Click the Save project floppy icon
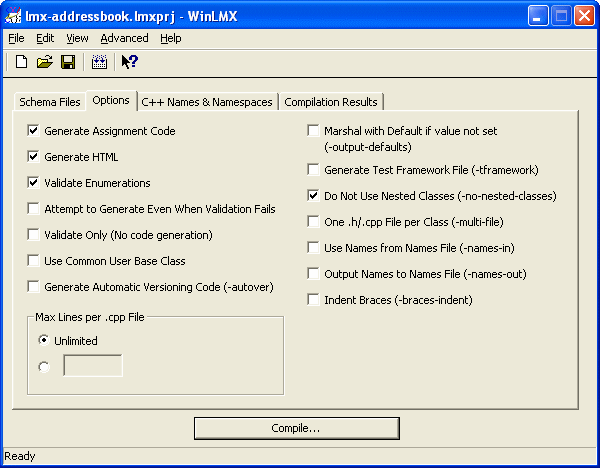The width and height of the screenshot is (600, 468). [68, 62]
